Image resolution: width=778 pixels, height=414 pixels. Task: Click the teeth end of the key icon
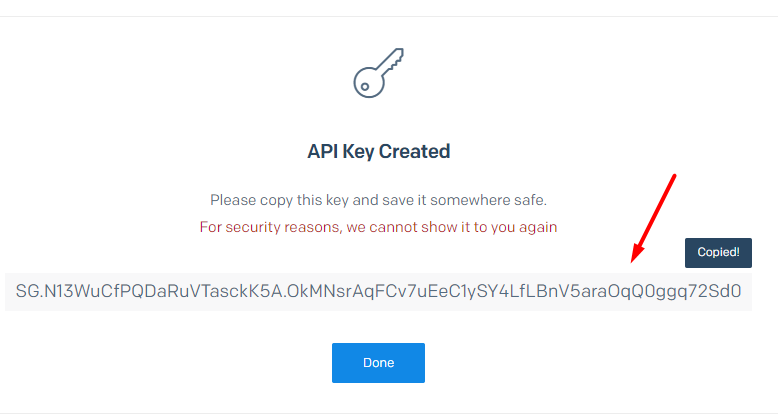pos(396,55)
